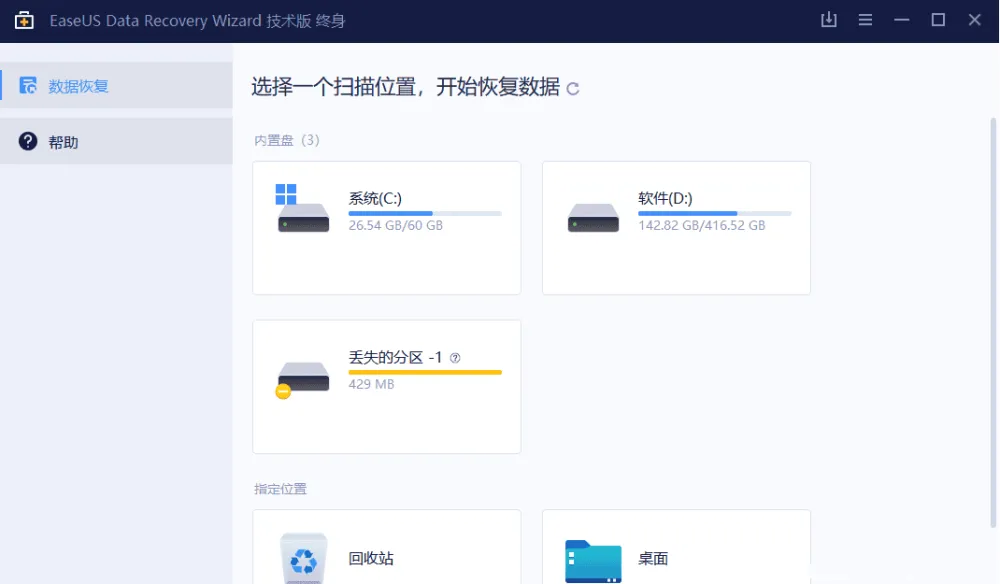The width and height of the screenshot is (1000, 584).
Task: Switch to the 帮助 section in sidebar
Action: tap(60, 140)
